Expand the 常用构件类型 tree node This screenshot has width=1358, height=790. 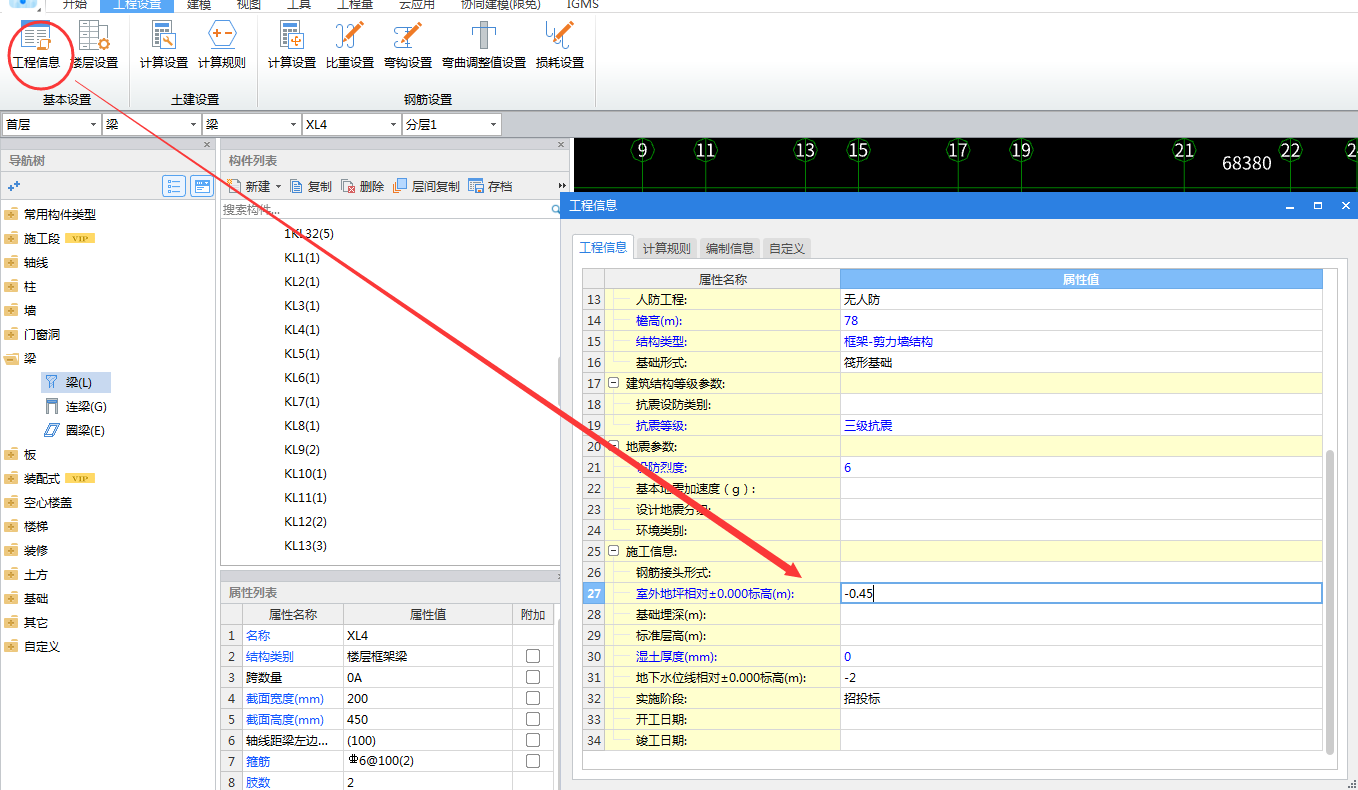pos(11,214)
